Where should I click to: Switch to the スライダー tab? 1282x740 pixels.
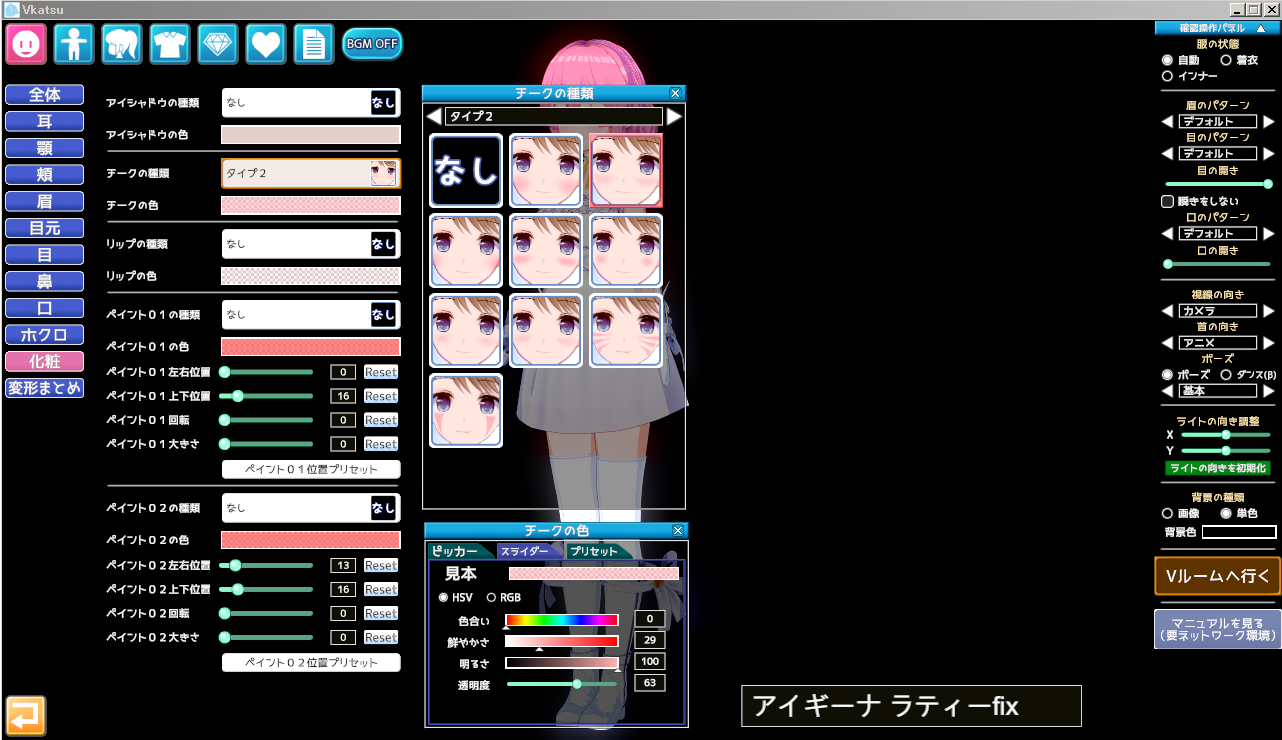click(525, 551)
